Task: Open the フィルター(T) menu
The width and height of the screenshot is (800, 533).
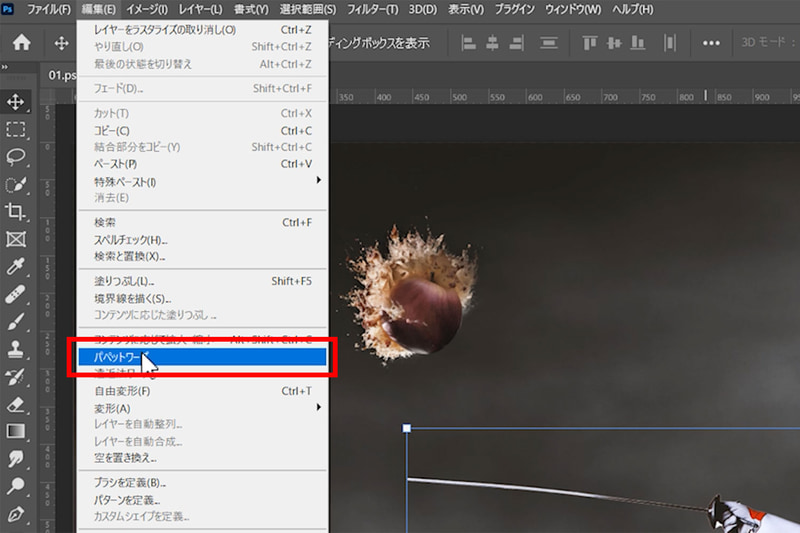Action: pyautogui.click(x=372, y=9)
